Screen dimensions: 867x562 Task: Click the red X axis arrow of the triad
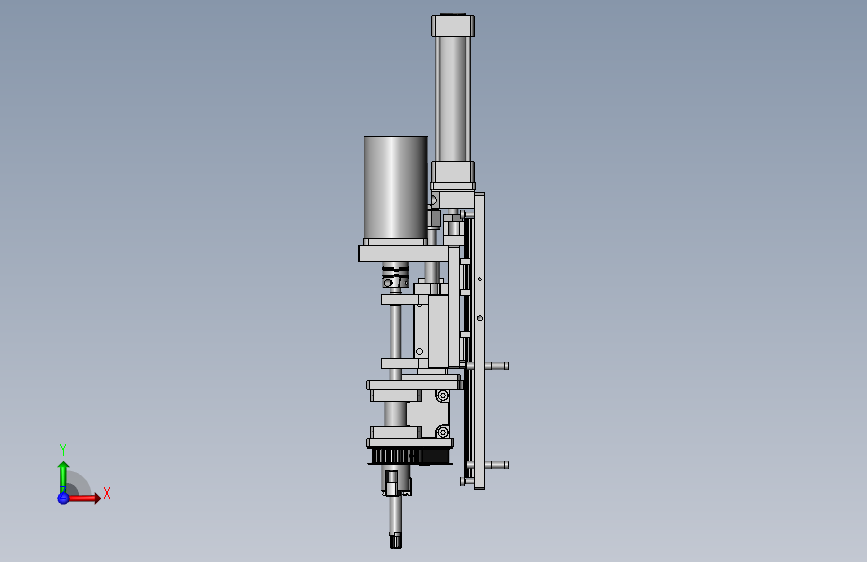coord(84,498)
